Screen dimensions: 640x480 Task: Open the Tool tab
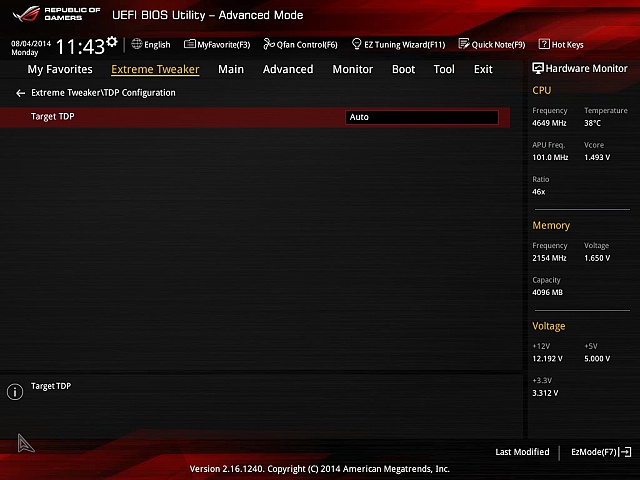(x=444, y=69)
